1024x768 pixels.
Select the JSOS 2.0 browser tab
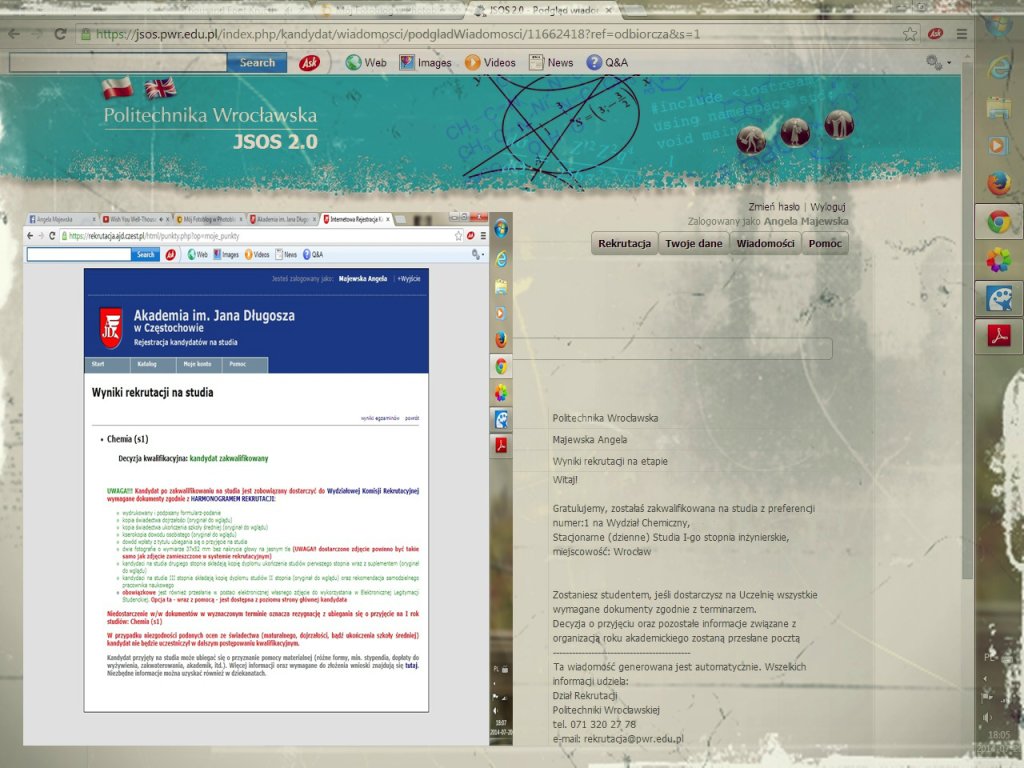pyautogui.click(x=542, y=10)
